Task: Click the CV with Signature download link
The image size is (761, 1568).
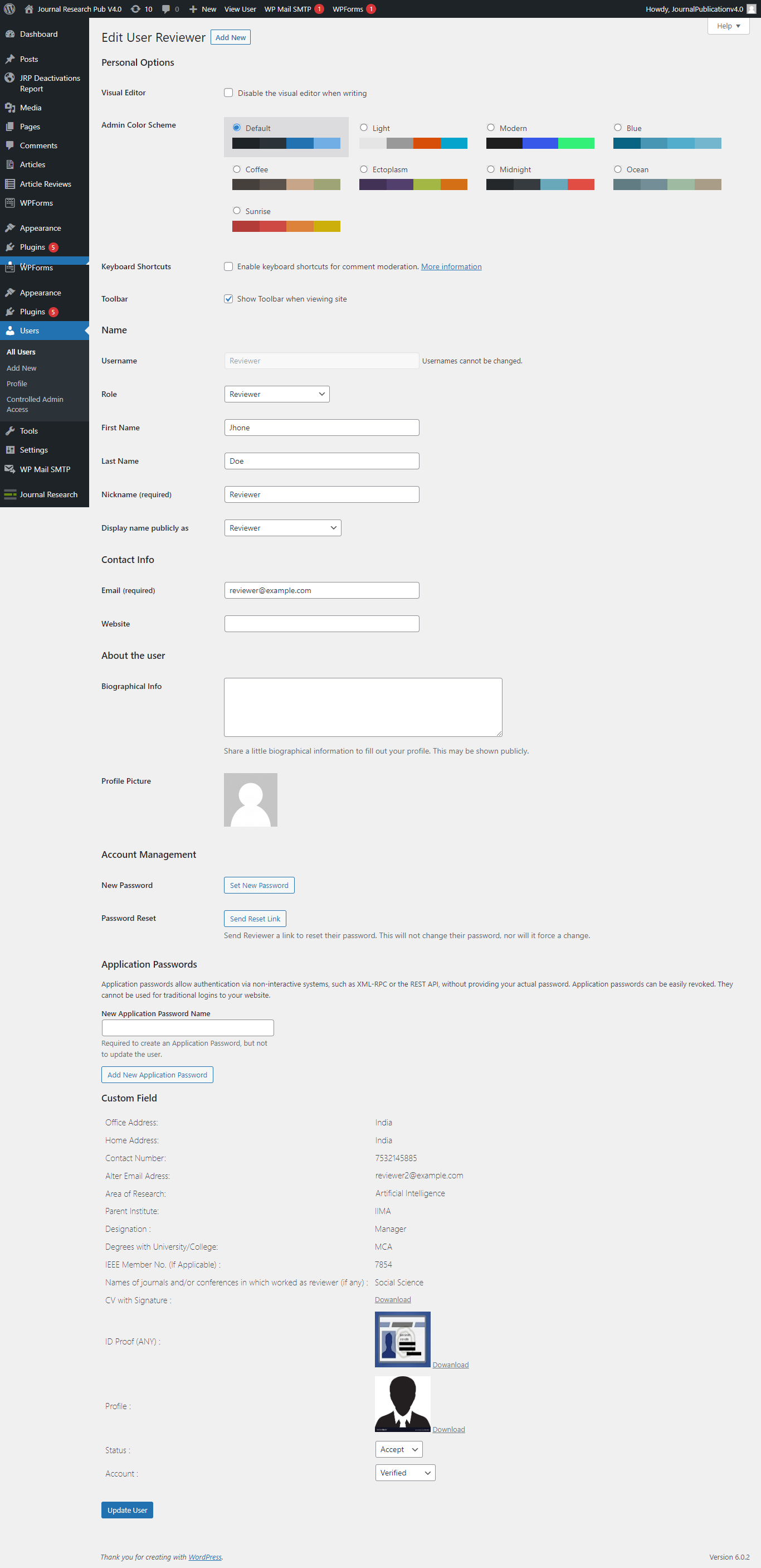Action: pos(393,1299)
